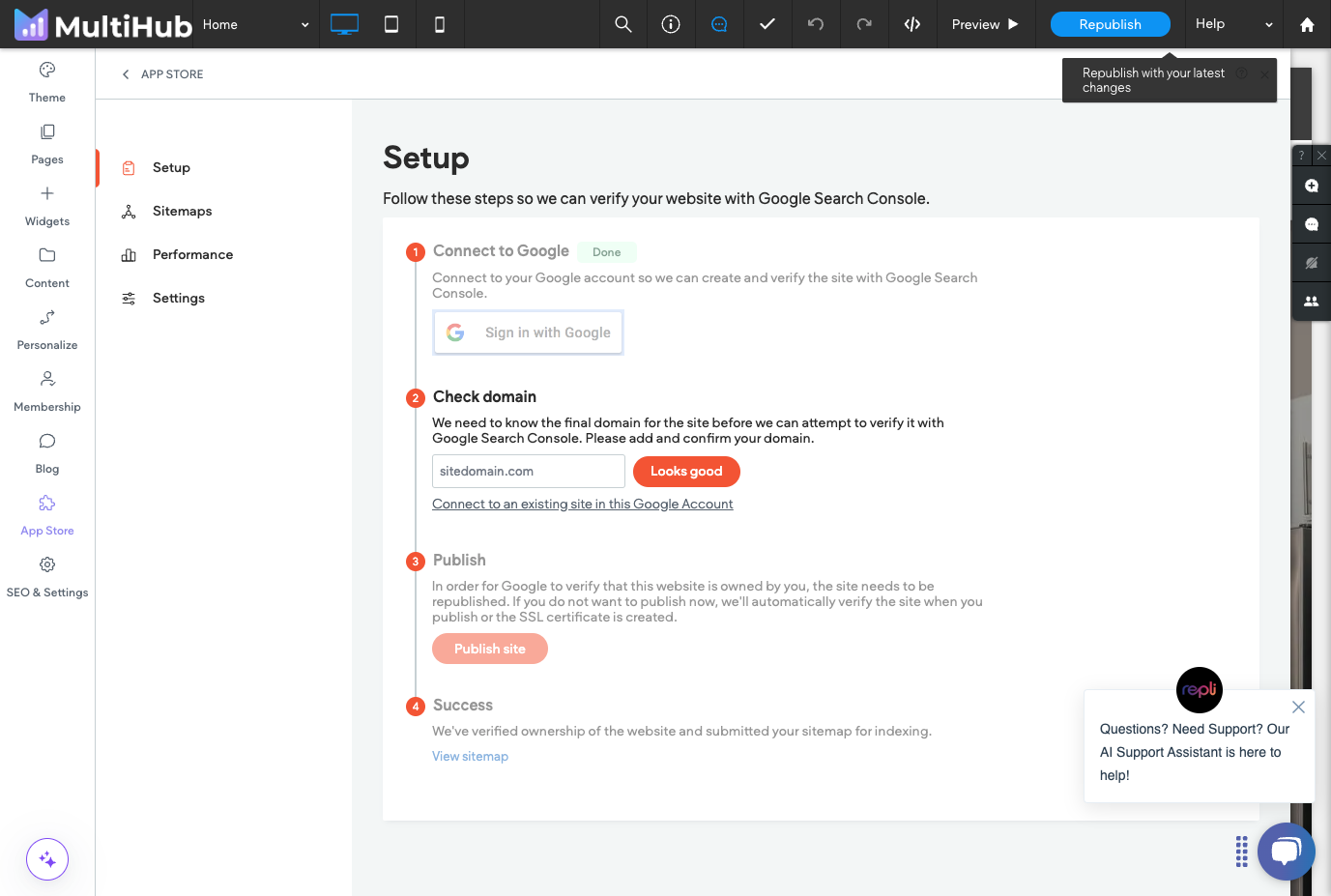
Task: Open the Home page selector dropdown
Action: tap(256, 24)
